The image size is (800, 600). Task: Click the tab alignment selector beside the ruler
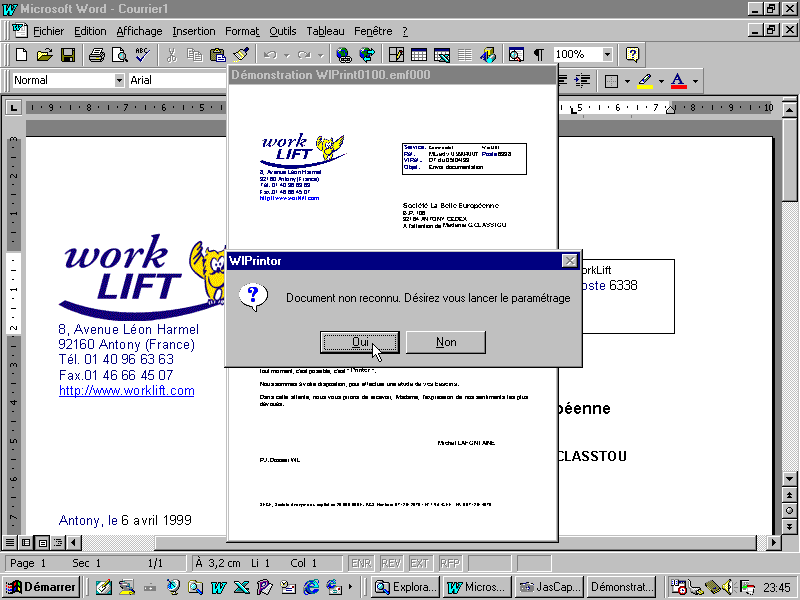[x=13, y=108]
